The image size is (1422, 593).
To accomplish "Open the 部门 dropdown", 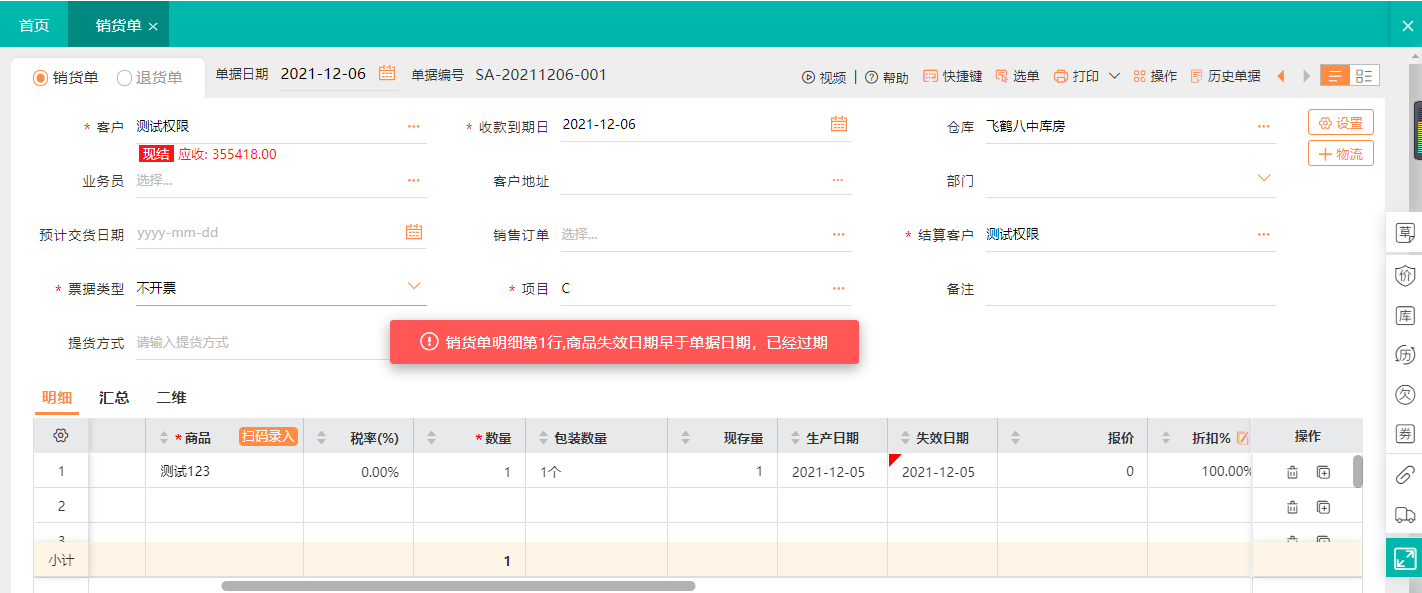I will 1264,178.
